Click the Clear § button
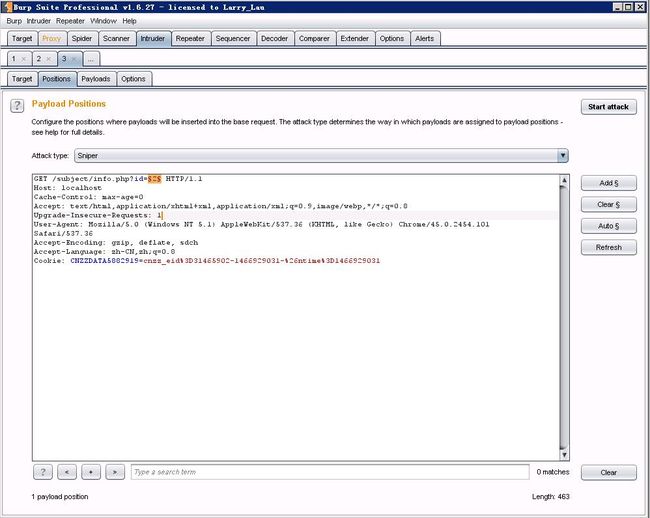Screen dimensions: 650x518 point(608,205)
